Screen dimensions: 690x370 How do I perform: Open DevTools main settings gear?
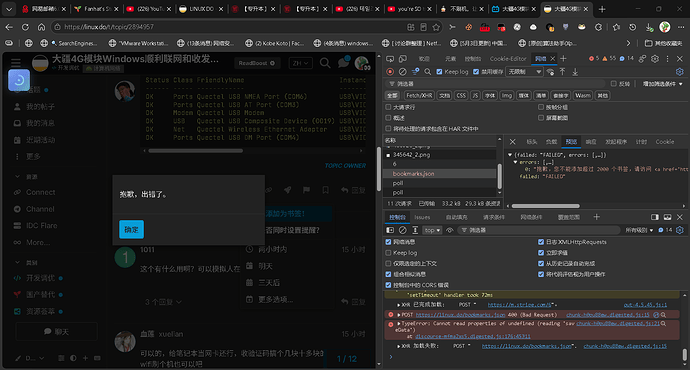click(x=655, y=59)
